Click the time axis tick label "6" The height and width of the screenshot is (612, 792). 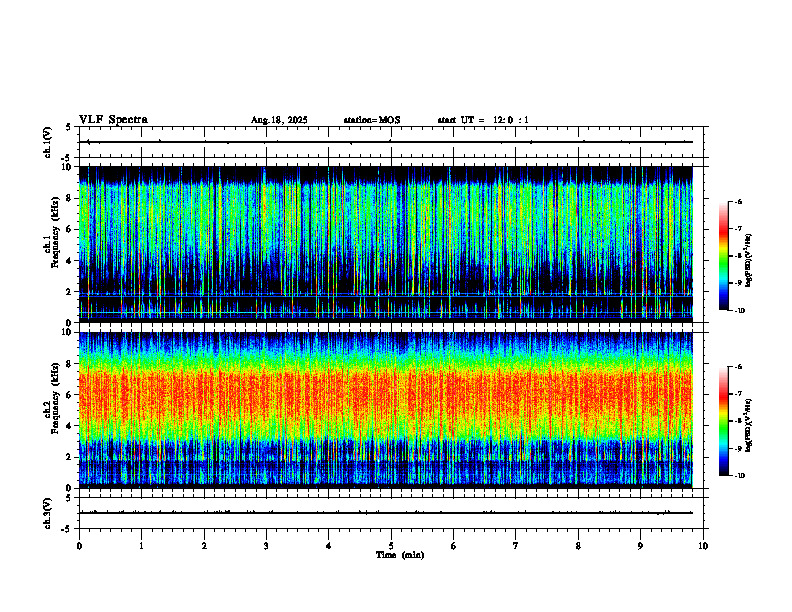(x=454, y=546)
